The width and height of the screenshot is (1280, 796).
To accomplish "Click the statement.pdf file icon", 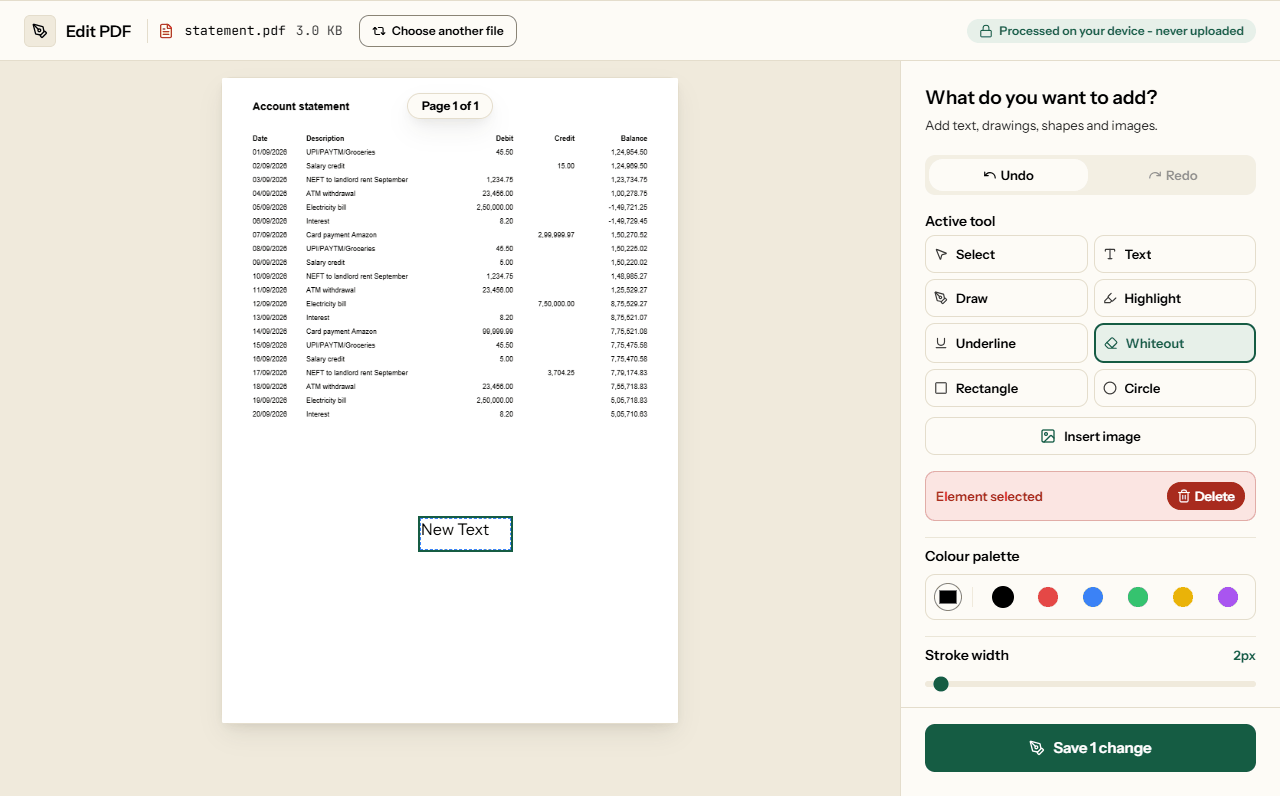I will tap(166, 31).
